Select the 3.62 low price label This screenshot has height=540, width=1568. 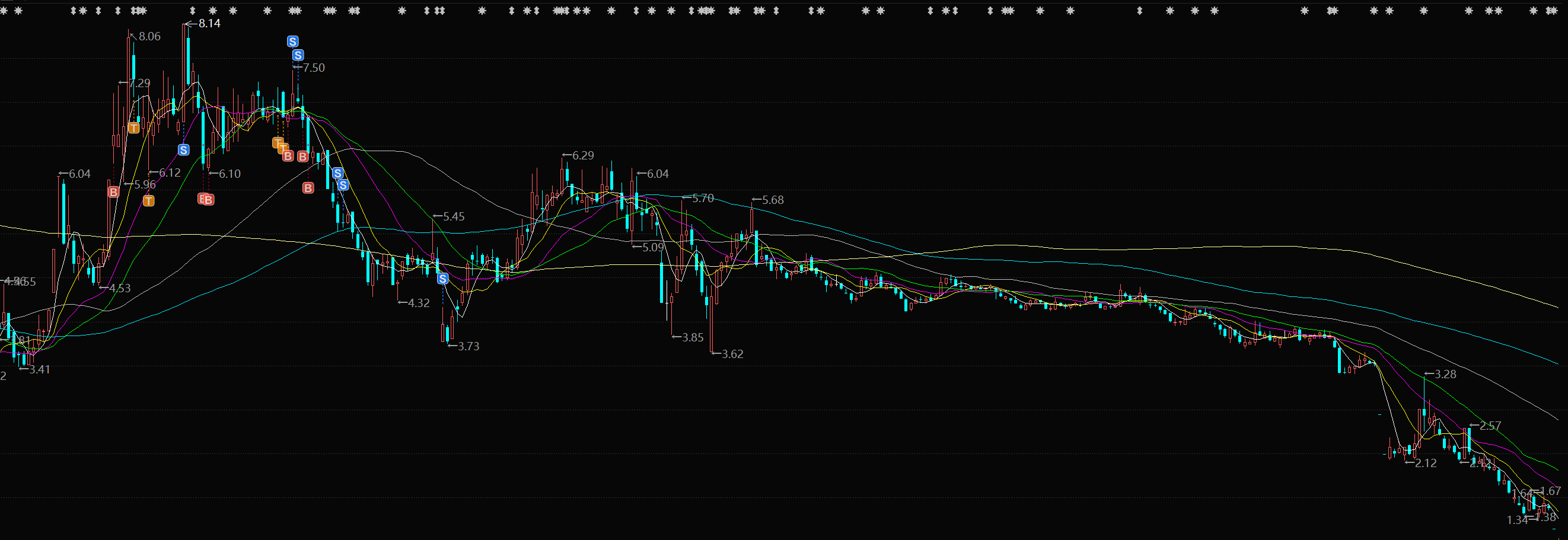coord(732,354)
